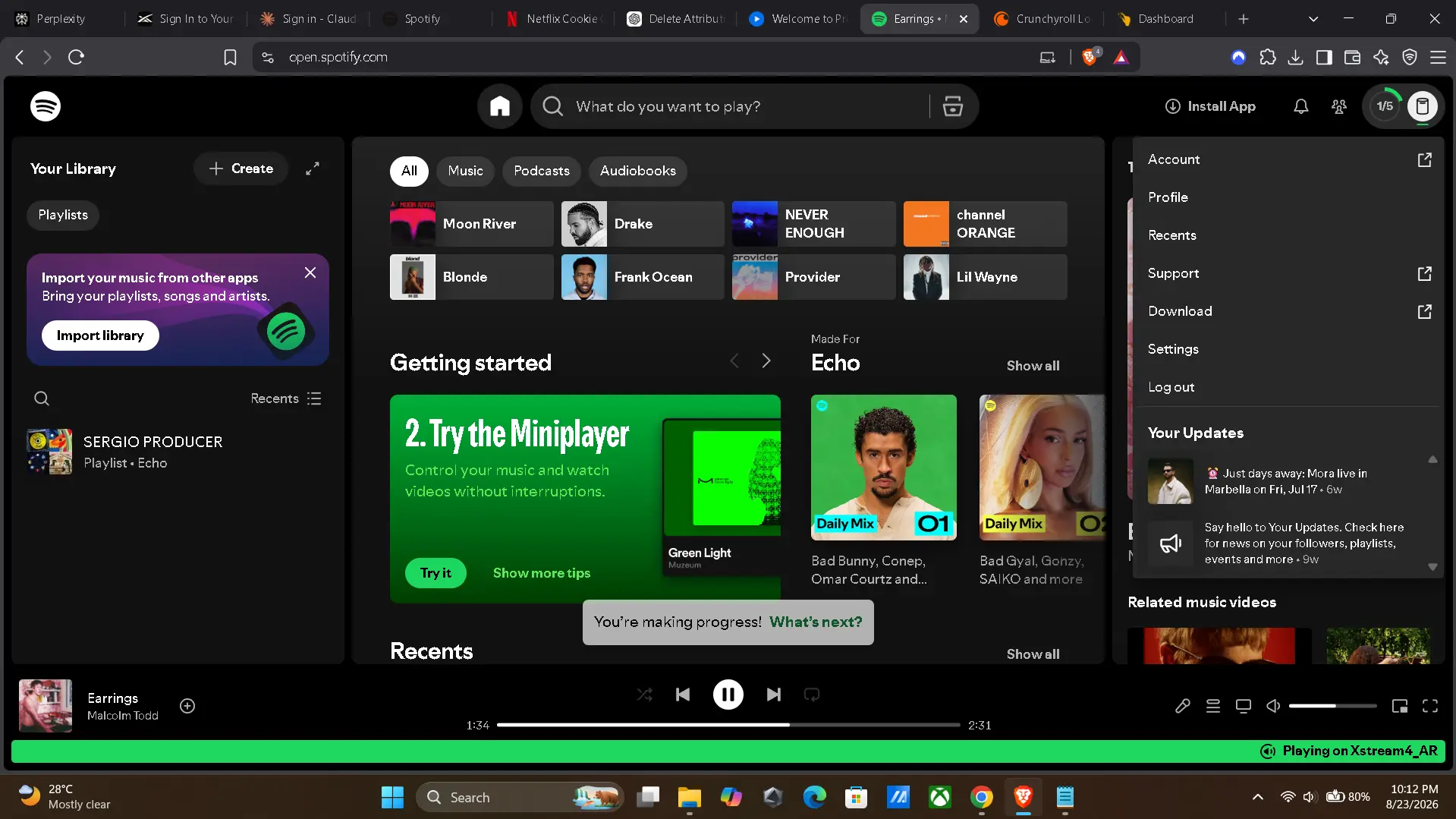Toggle the browser sidebar panel
Screen dimensions: 1456x819
click(1324, 57)
